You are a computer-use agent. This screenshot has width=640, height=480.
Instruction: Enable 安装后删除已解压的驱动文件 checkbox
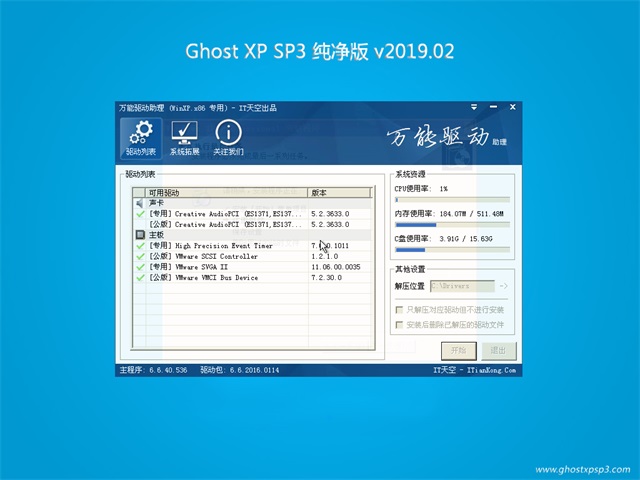pyautogui.click(x=399, y=325)
